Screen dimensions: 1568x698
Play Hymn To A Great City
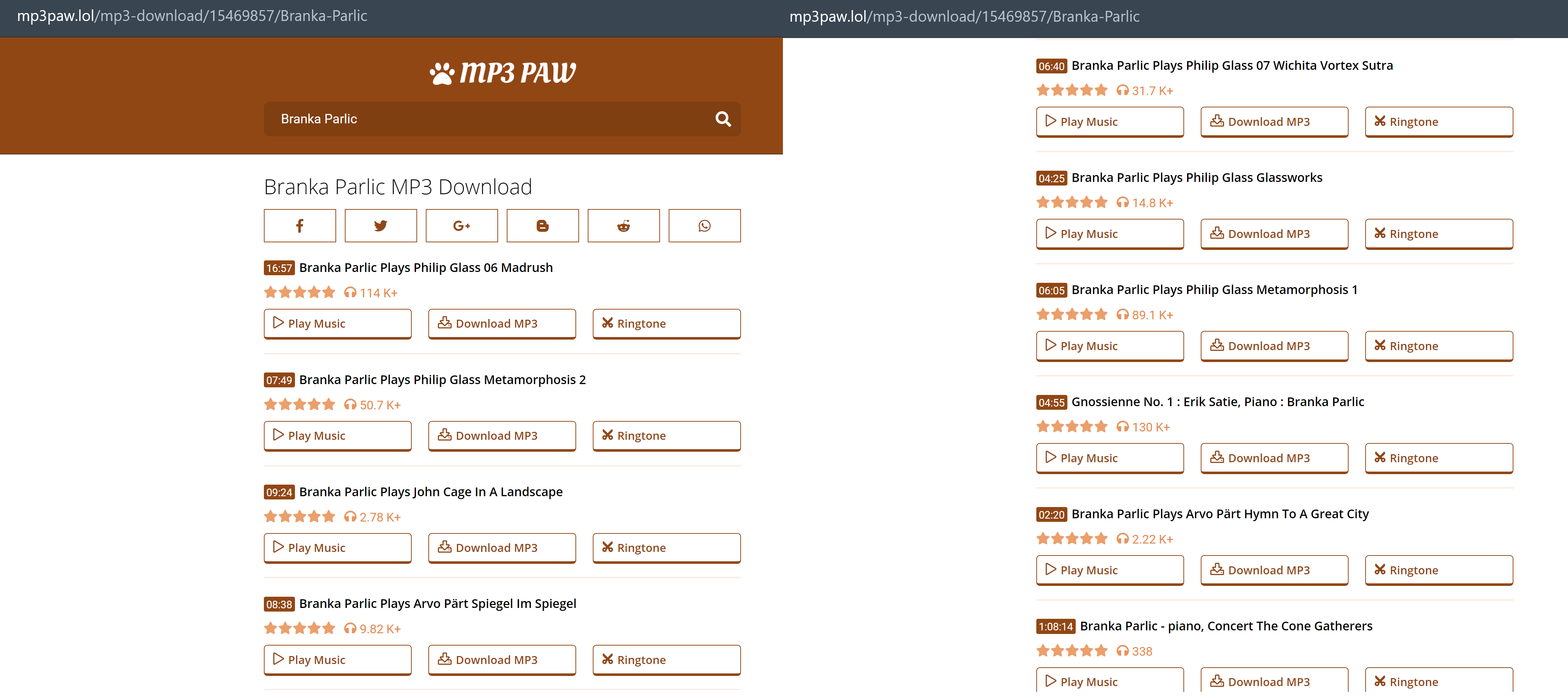[x=1110, y=570]
